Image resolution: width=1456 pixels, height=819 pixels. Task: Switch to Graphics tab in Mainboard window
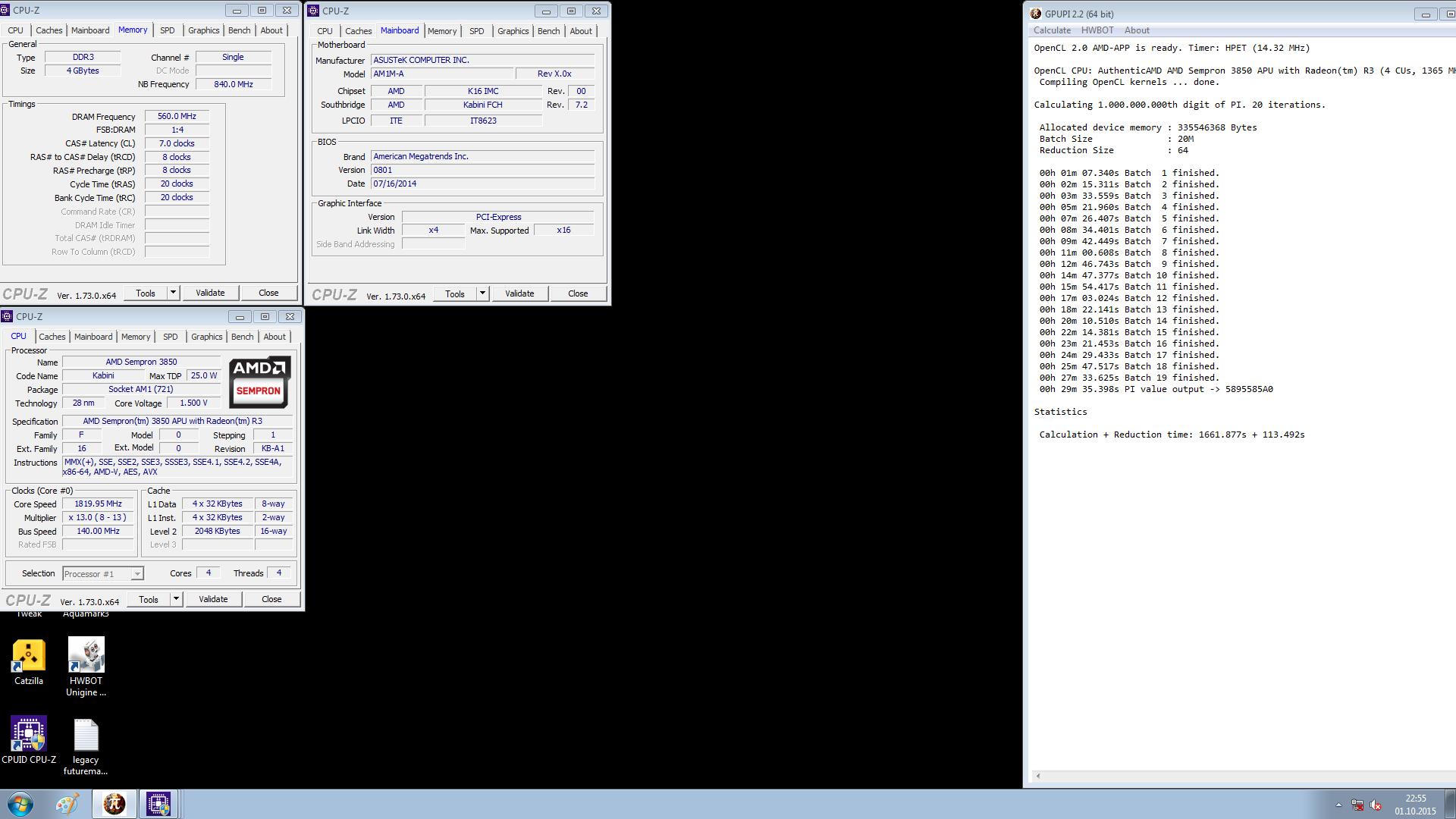[513, 31]
